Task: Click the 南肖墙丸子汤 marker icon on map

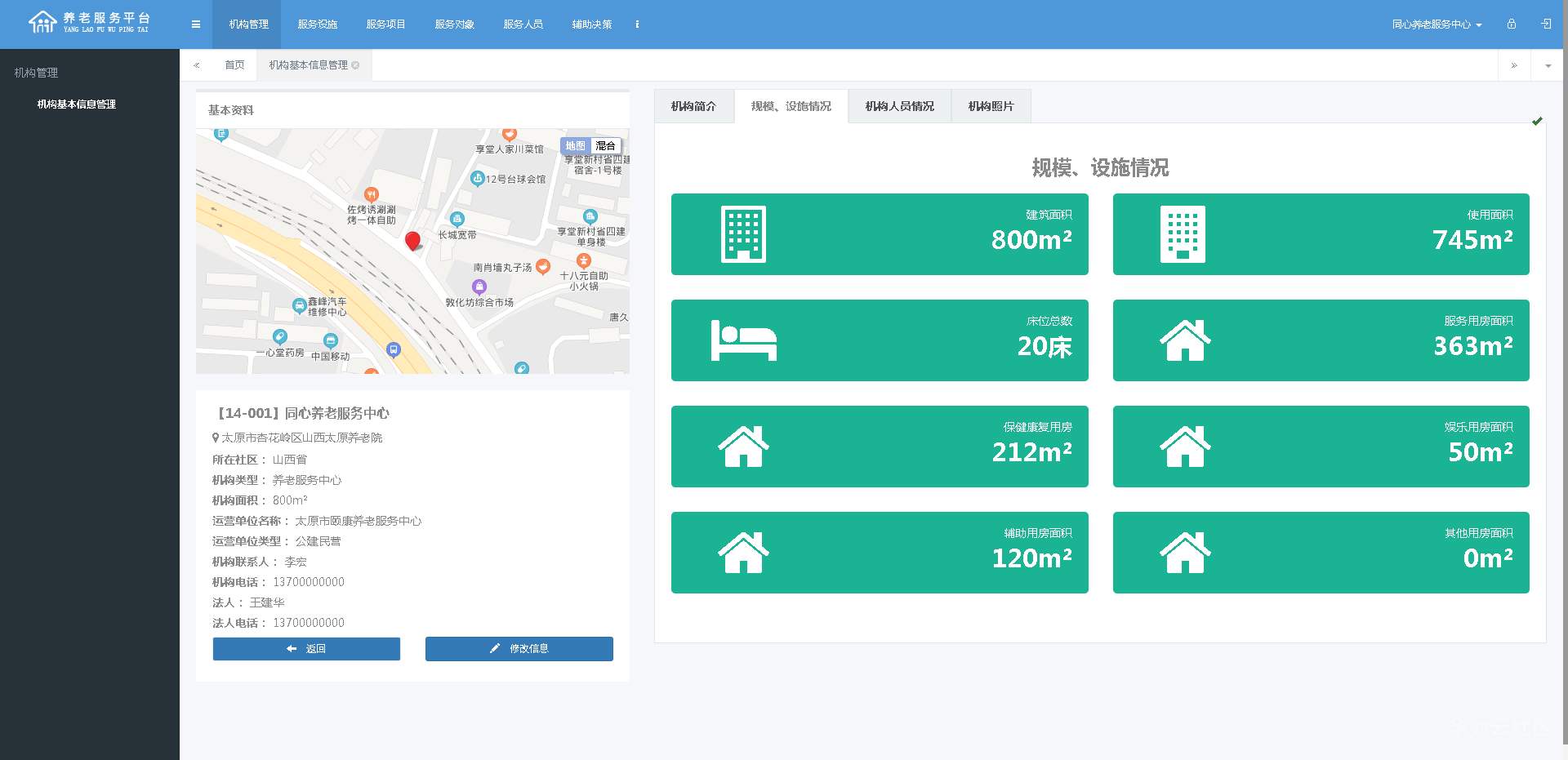Action: 542,267
